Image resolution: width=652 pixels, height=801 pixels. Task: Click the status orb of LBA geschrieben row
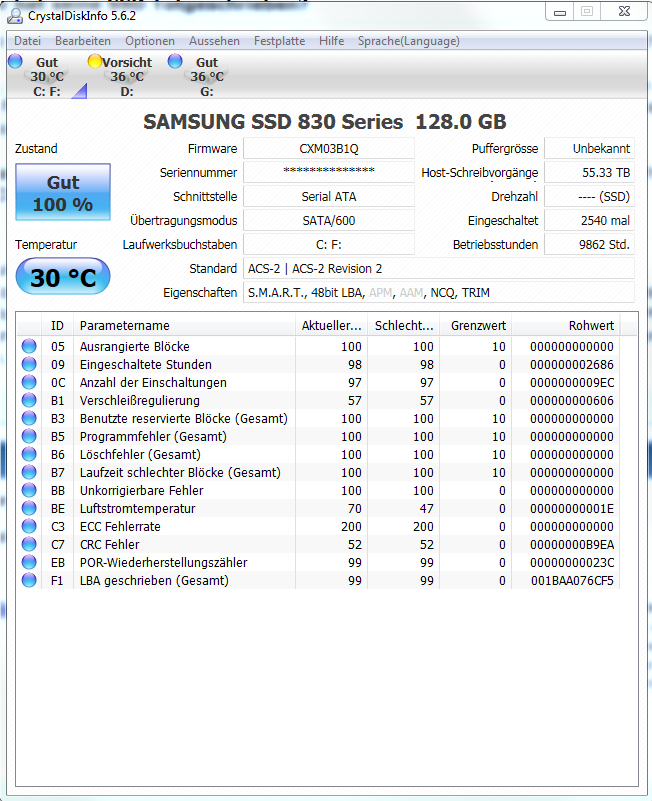[29, 580]
